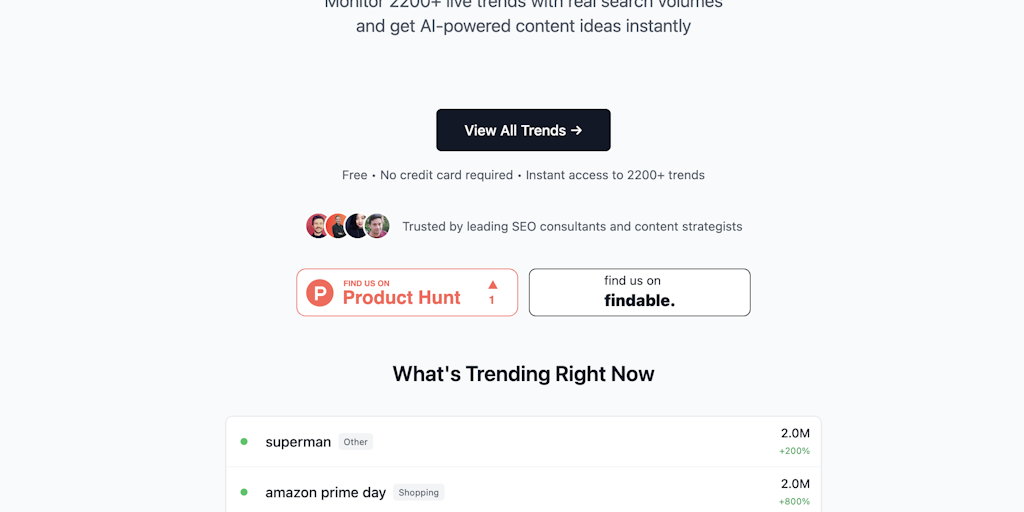Click the 'What's Trending Right Now' heading
Viewport: 1024px width, 512px height.
[523, 374]
